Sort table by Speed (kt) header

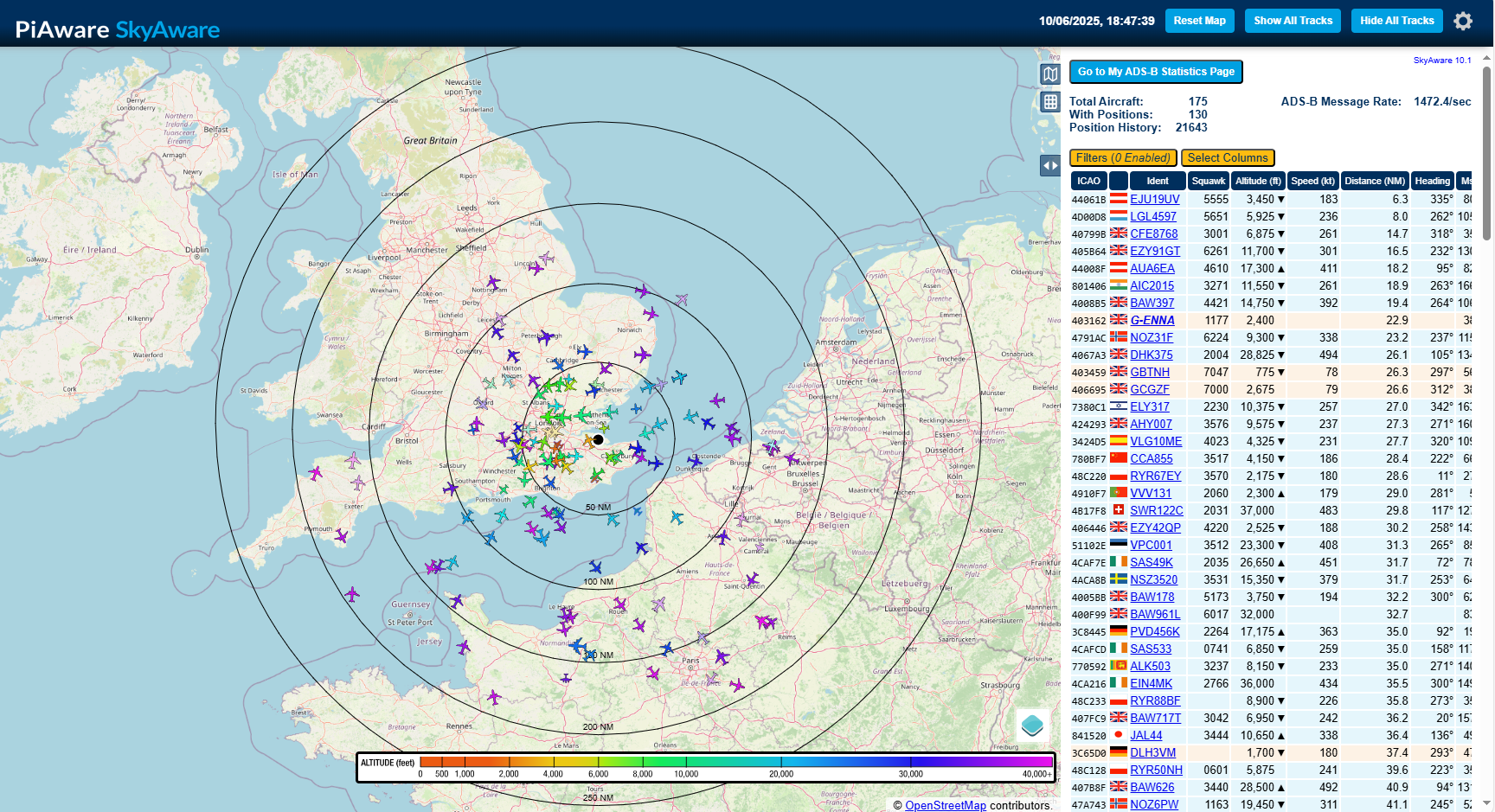click(1312, 181)
